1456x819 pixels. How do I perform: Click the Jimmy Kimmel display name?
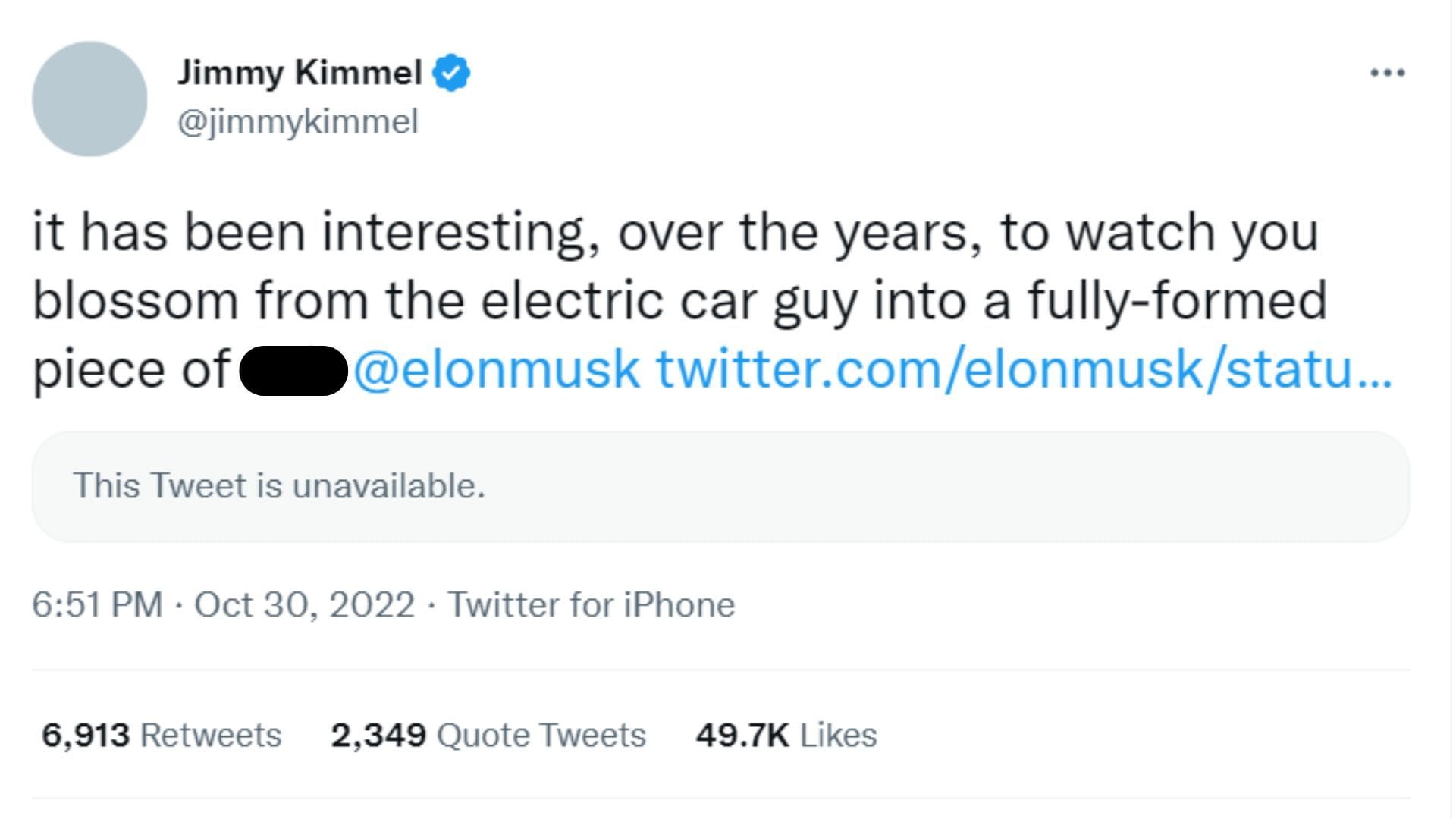[300, 72]
